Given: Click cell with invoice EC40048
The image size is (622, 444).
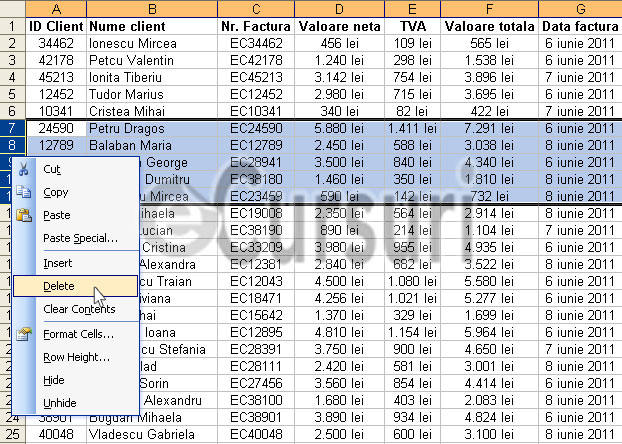Looking at the screenshot, I should coord(256,434).
